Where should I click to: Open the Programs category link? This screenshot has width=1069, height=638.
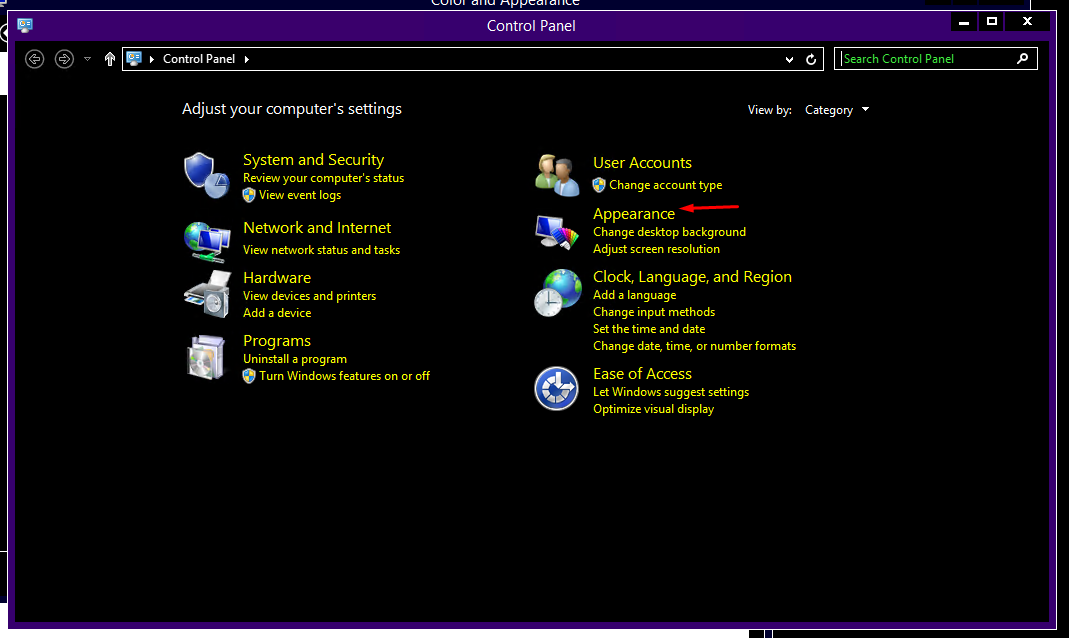(x=277, y=341)
